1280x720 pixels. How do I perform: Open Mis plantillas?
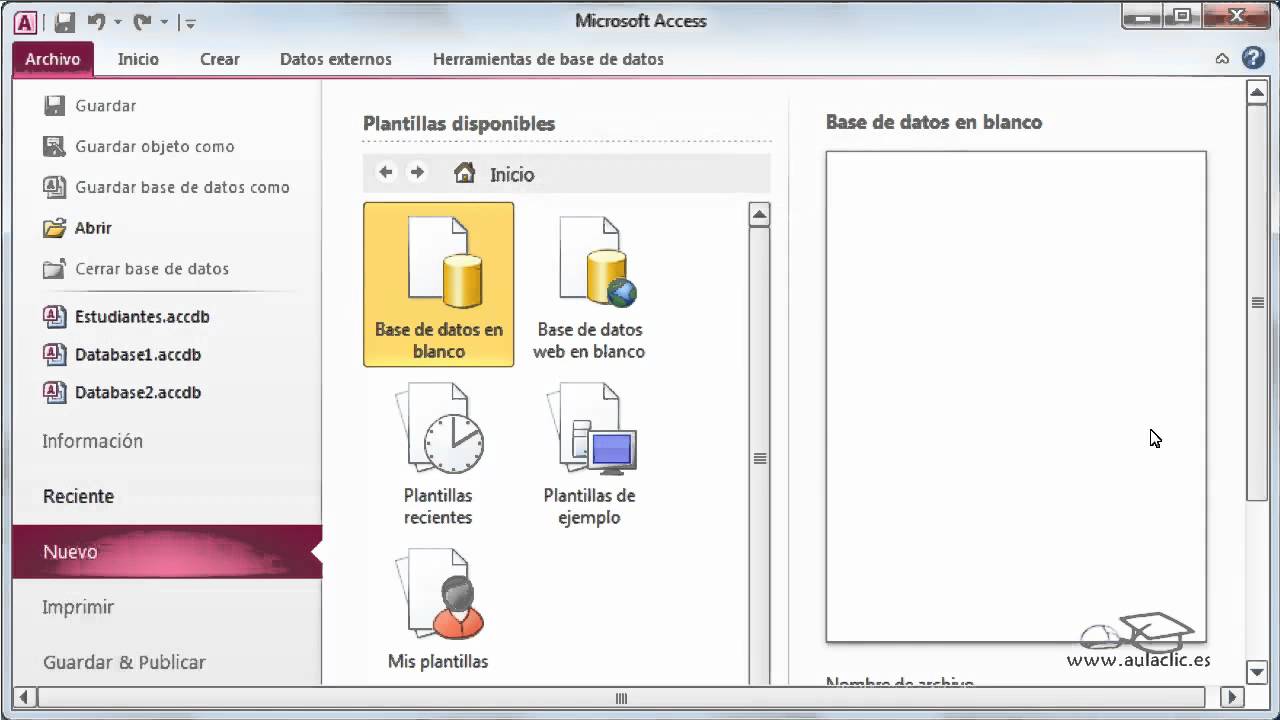438,609
